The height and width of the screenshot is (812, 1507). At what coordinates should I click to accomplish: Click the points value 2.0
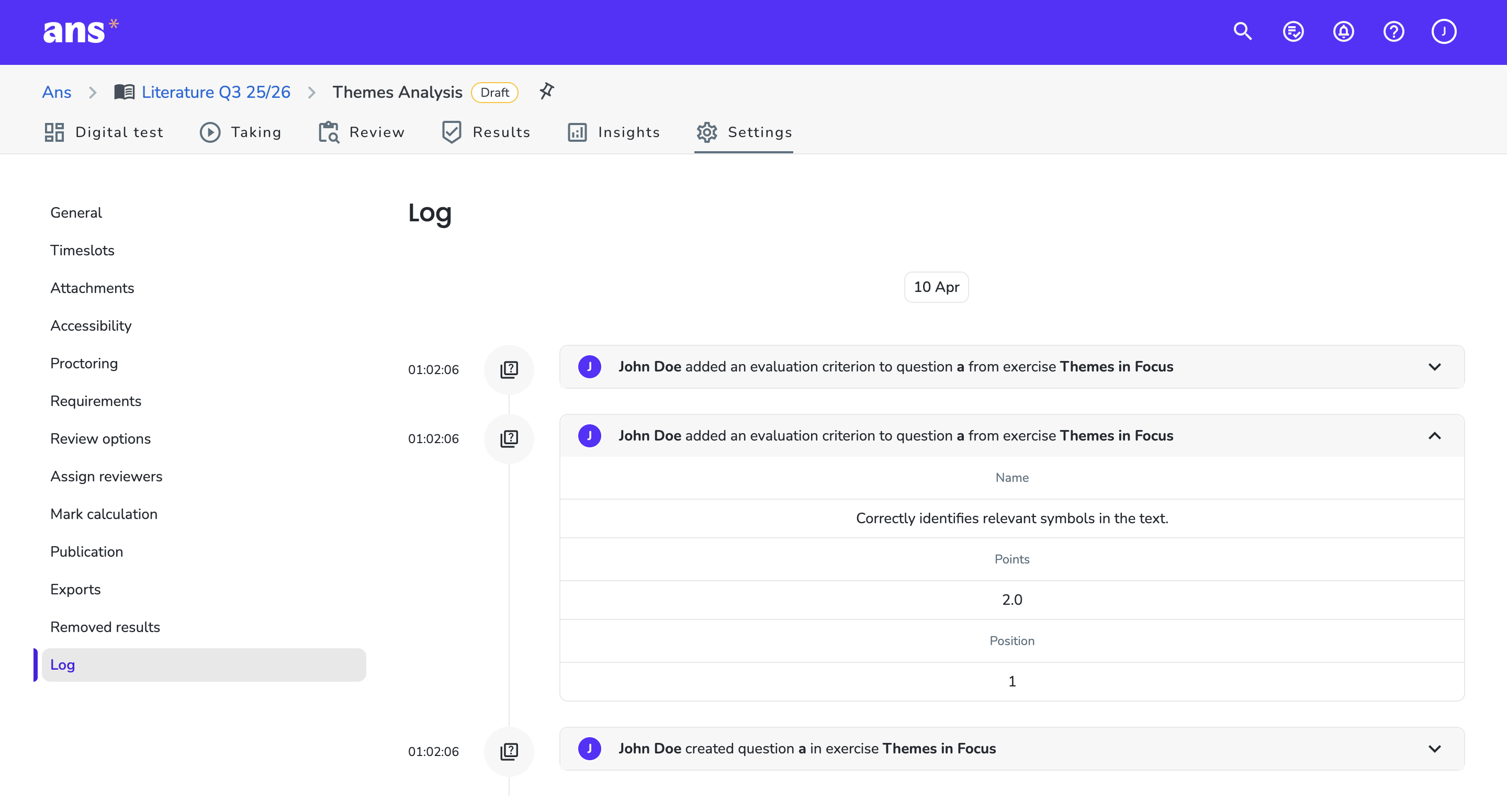[1012, 600]
